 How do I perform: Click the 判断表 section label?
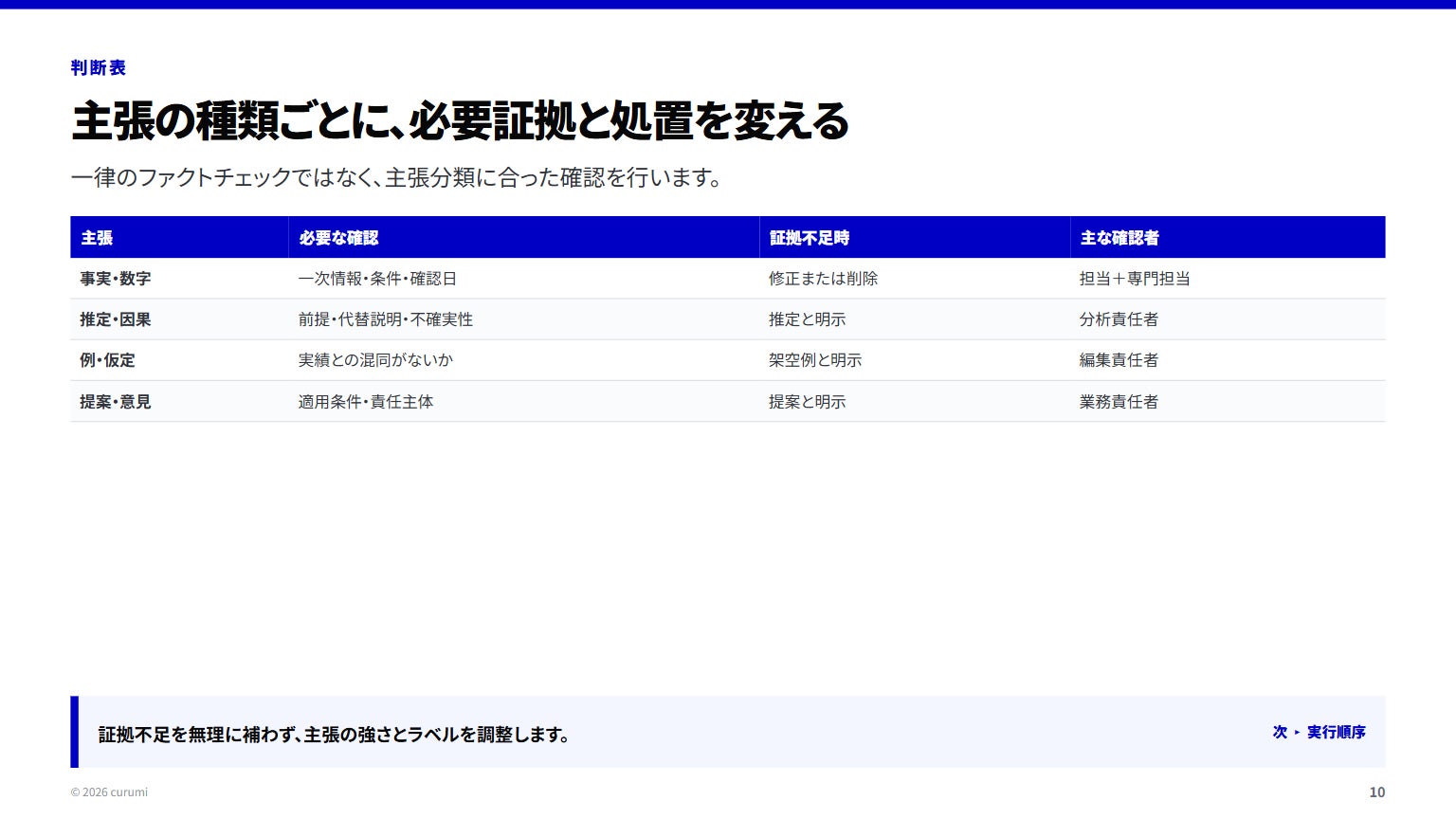[99, 68]
